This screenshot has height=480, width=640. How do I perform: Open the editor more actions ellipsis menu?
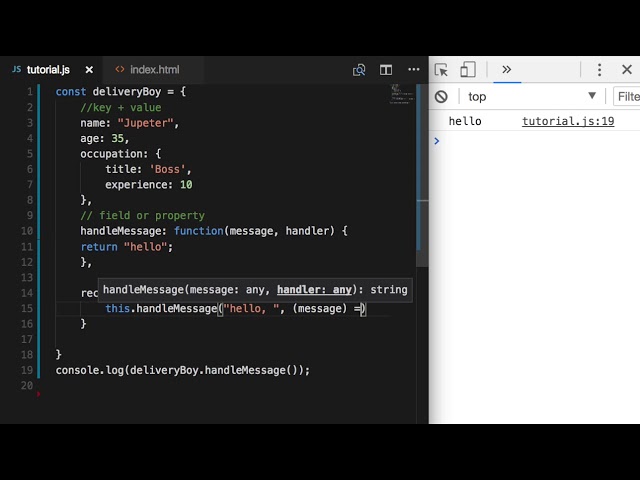(x=413, y=69)
